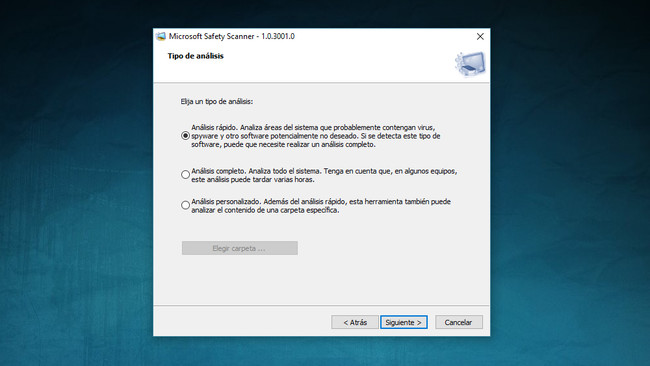Click the Análisis personalizado description text
This screenshot has width=650, height=366.
(x=321, y=206)
